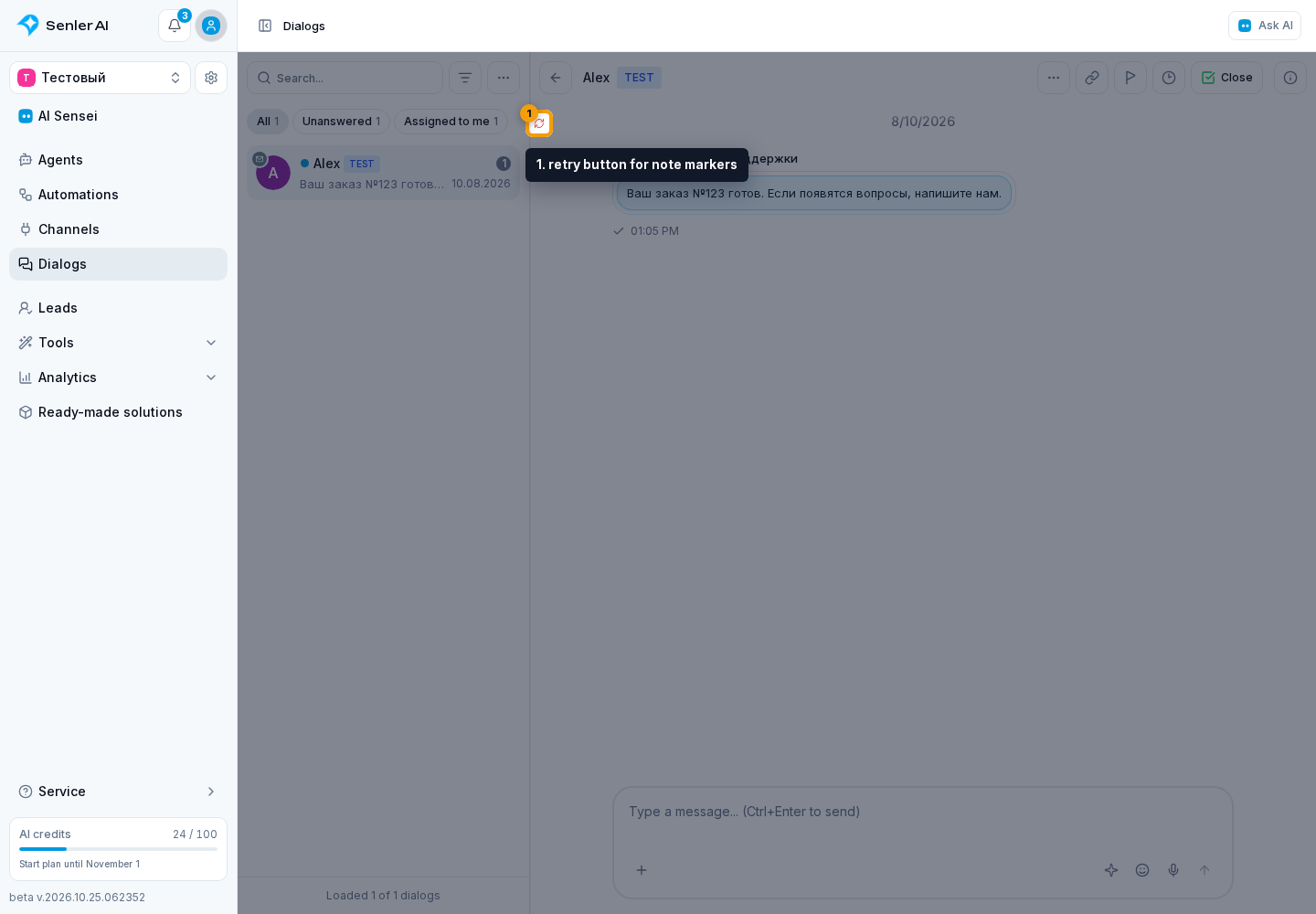Open the Alex dialog row
This screenshot has height=914, width=1316.
(383, 173)
